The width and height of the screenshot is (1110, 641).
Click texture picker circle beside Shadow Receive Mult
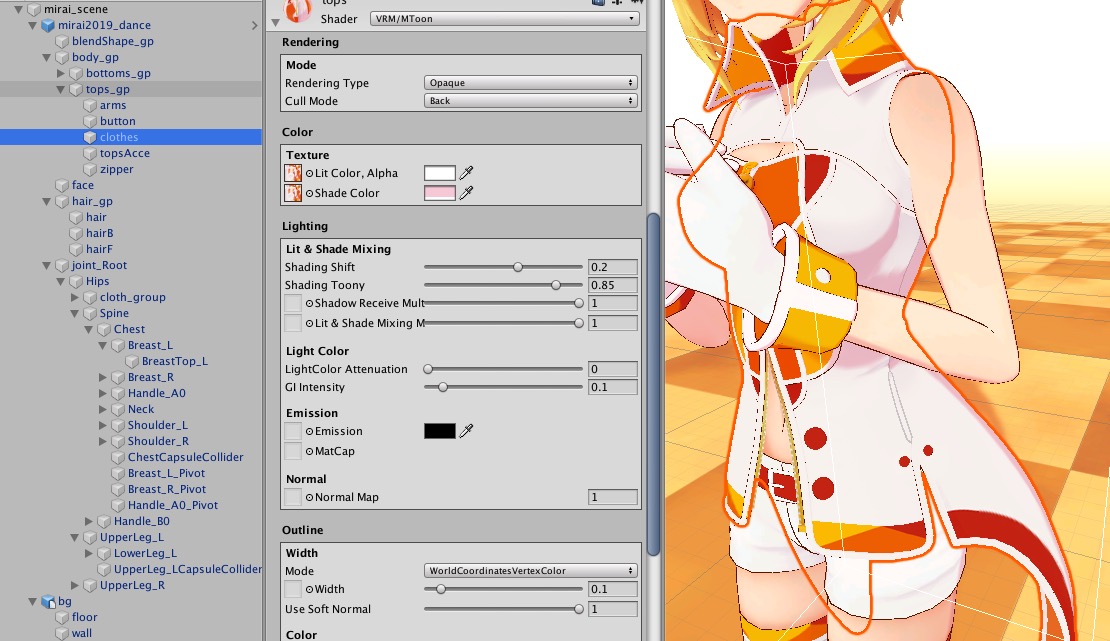click(x=309, y=303)
